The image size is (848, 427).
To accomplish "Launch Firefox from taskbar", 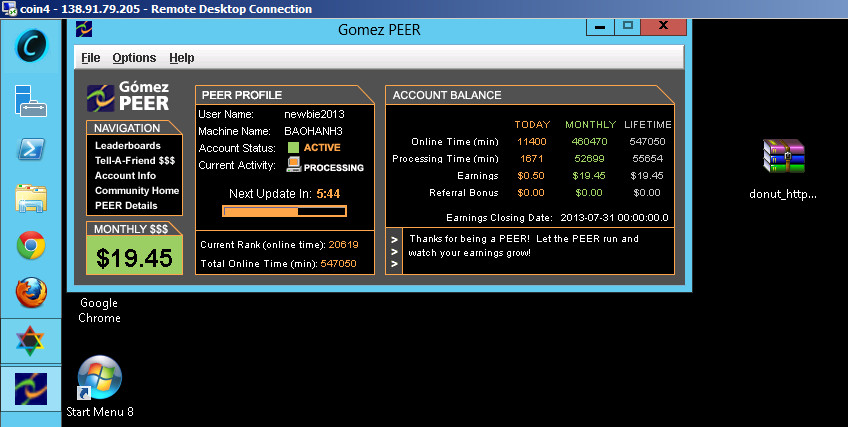I will (x=31, y=292).
